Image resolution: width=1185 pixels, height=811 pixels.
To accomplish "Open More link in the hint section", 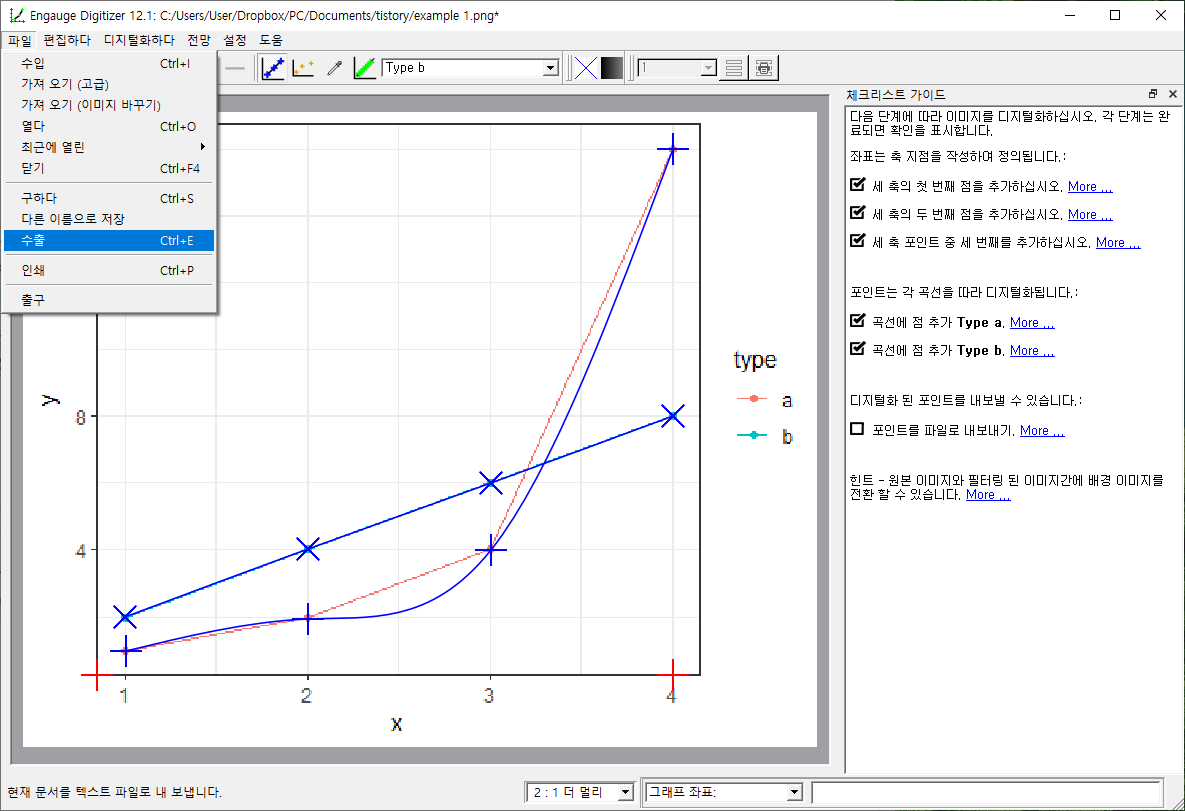I will coord(988,495).
